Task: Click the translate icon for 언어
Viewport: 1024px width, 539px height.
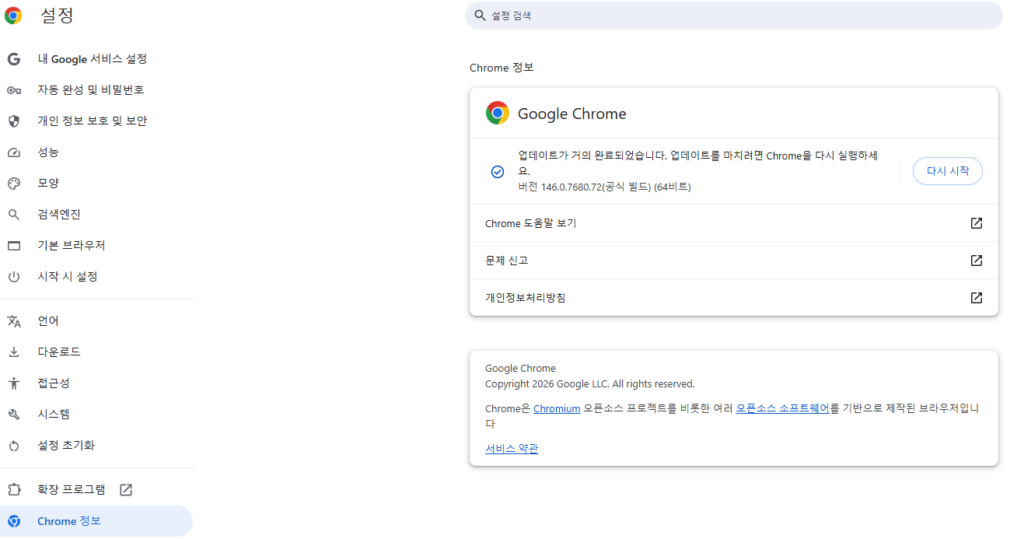Action: 14,321
